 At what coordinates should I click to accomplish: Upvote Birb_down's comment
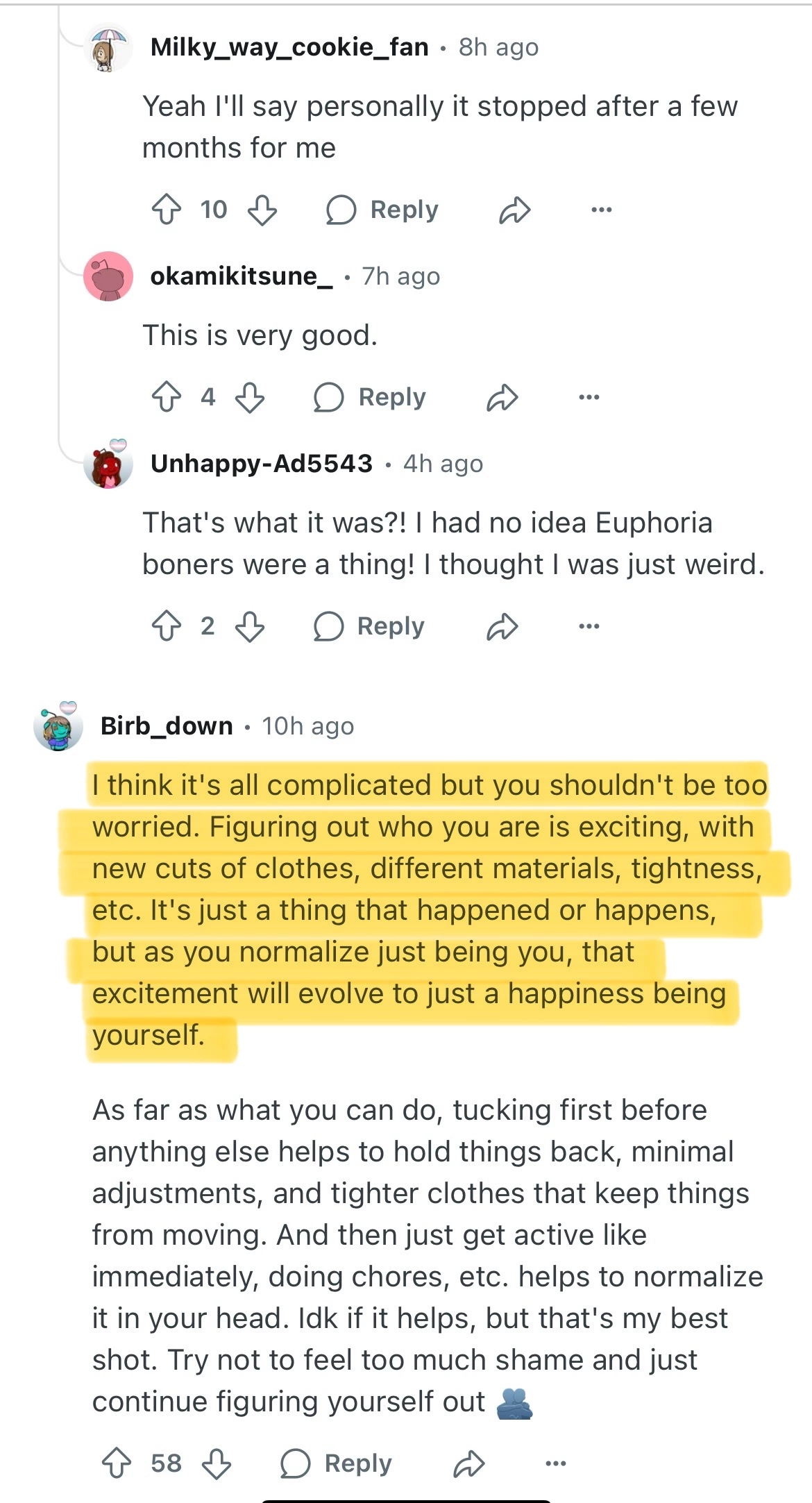(117, 1463)
